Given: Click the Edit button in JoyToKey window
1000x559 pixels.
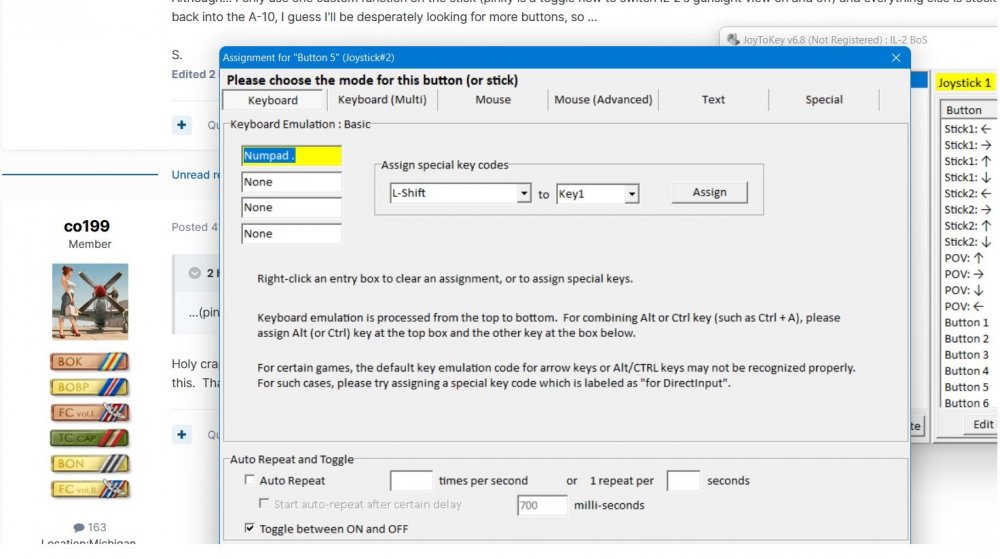Looking at the screenshot, I should pyautogui.click(x=981, y=425).
